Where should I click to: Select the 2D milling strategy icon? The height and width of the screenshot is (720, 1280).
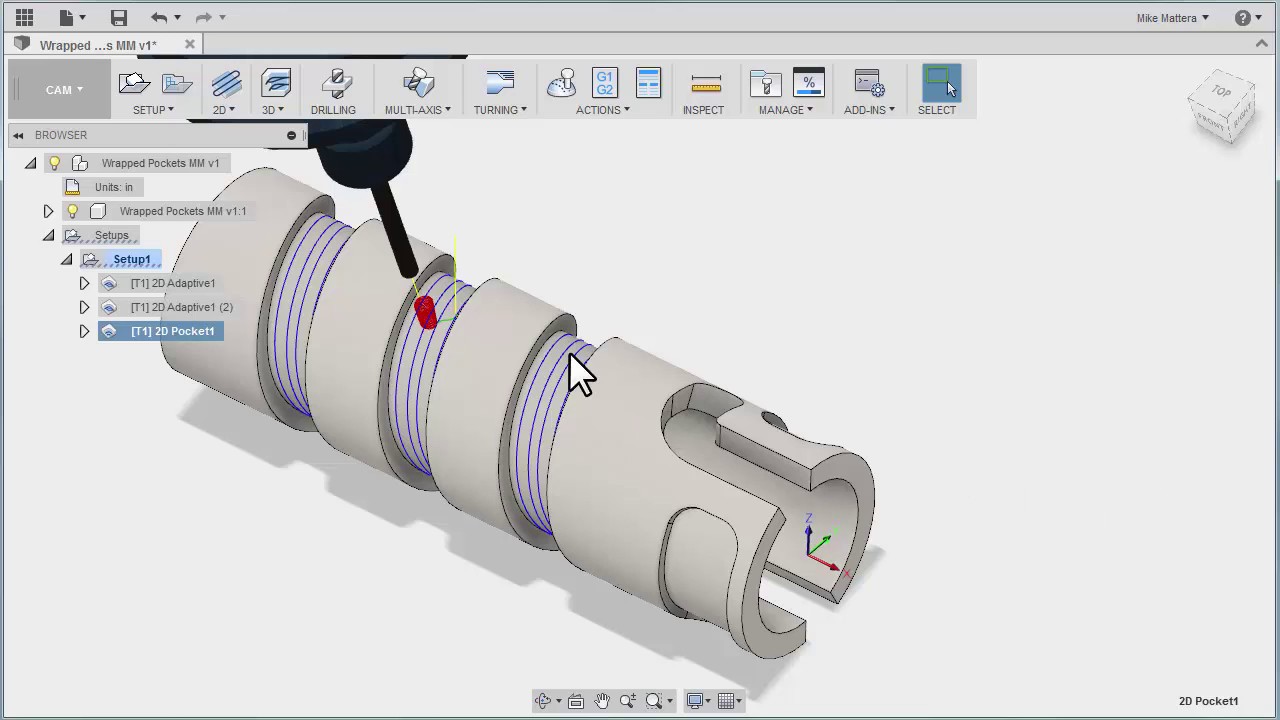click(226, 84)
